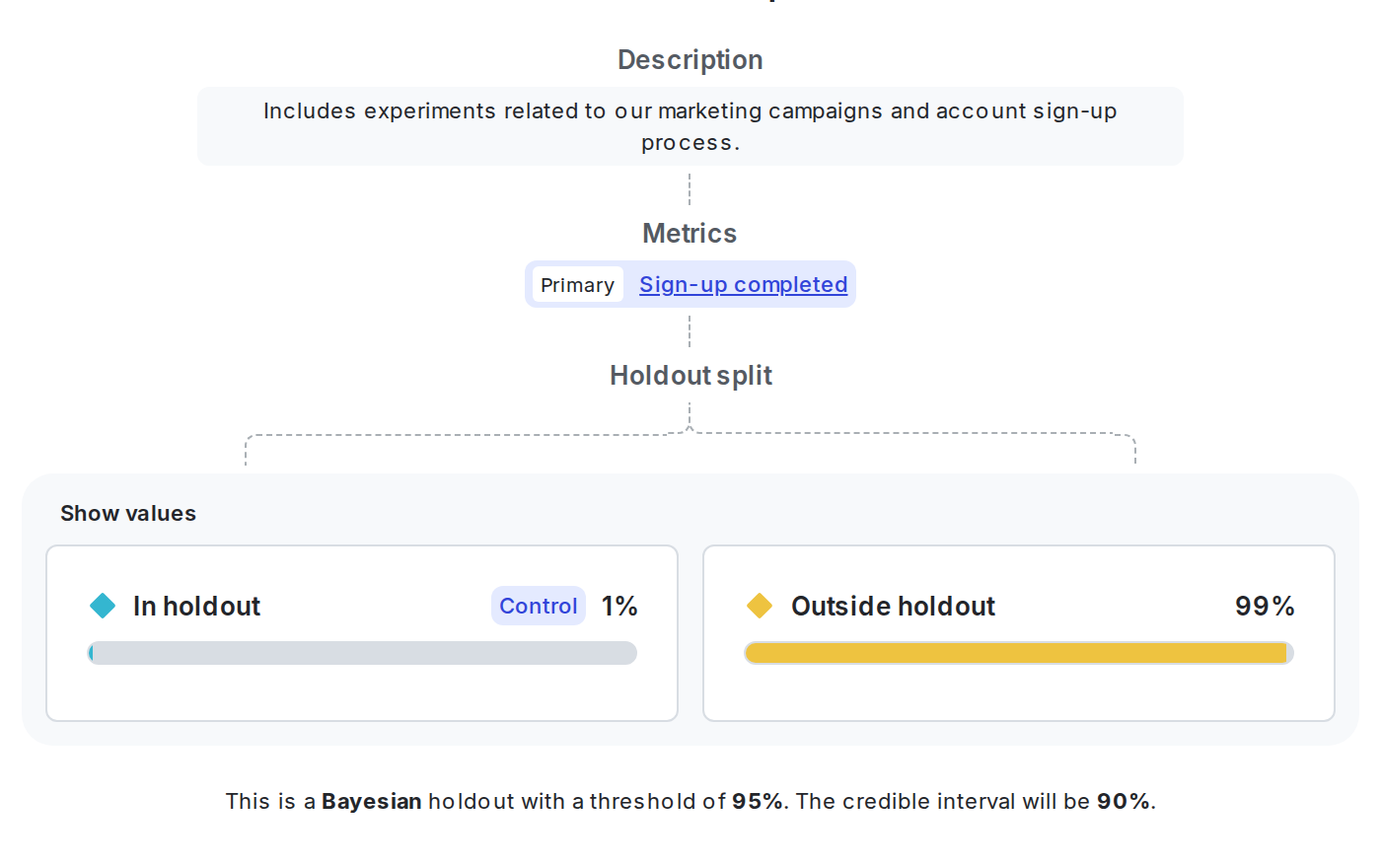Click the 99% holdout value

click(1266, 606)
